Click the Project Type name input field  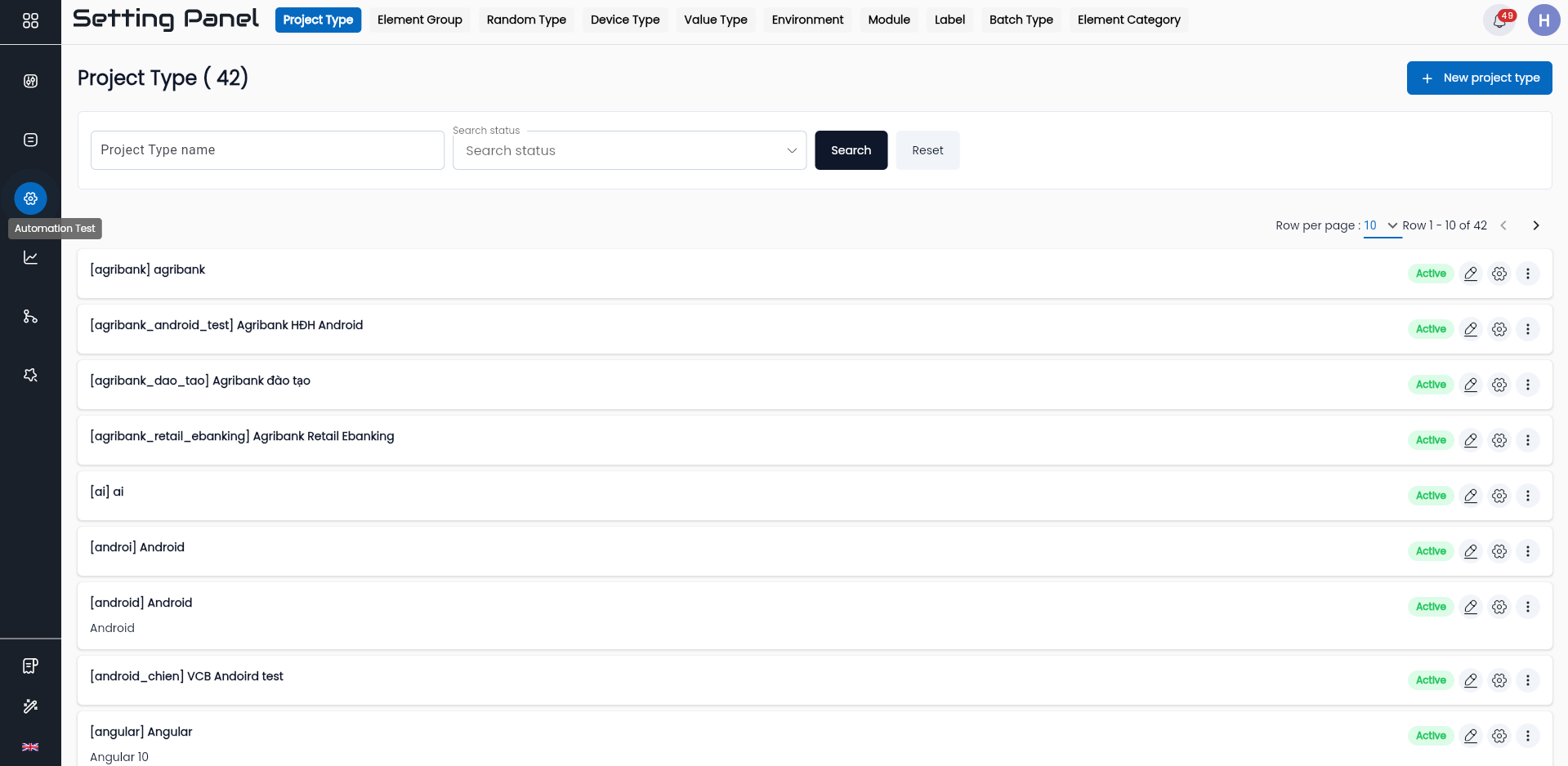point(267,150)
